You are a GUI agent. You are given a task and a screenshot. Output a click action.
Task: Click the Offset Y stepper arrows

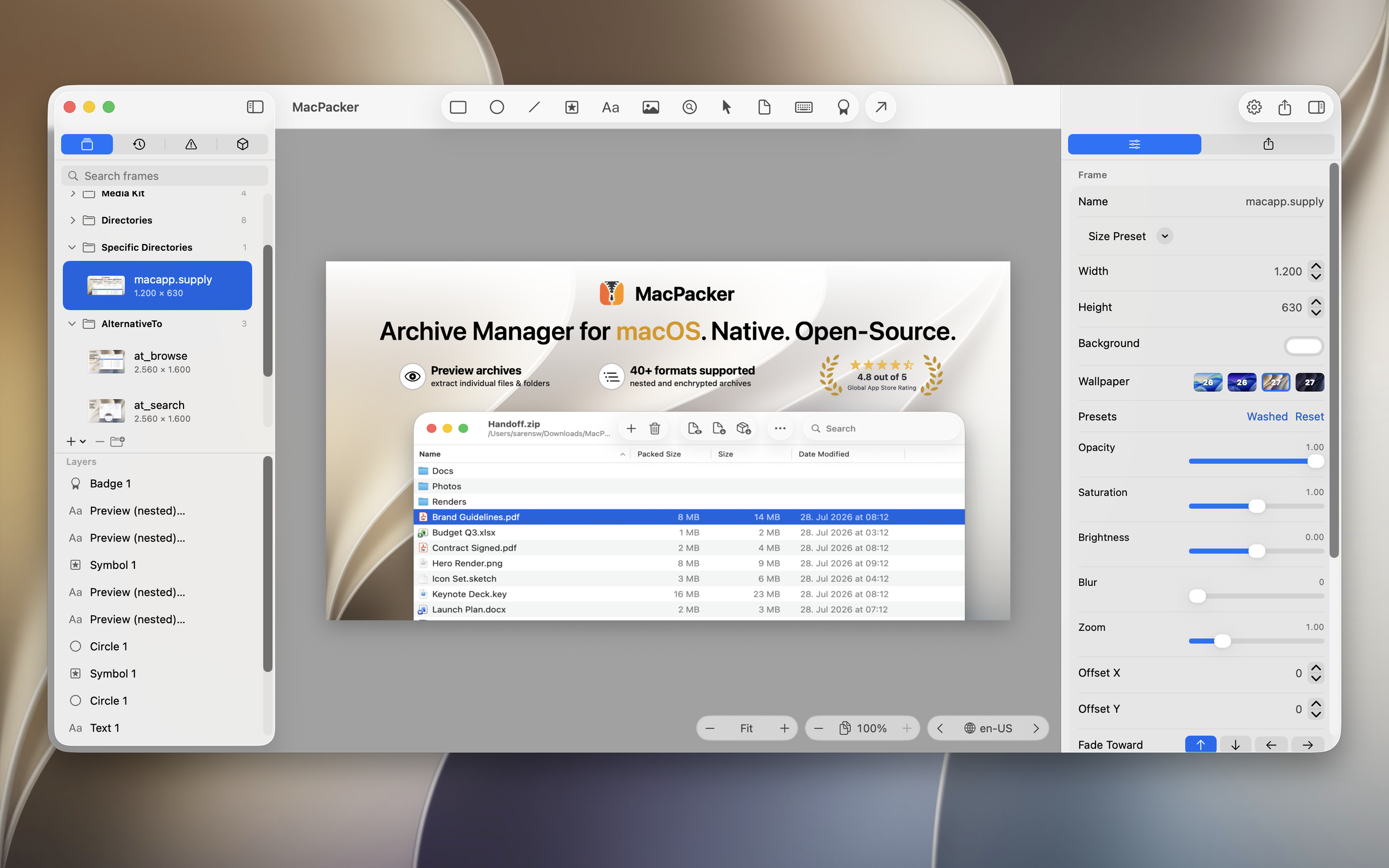[x=1316, y=709]
